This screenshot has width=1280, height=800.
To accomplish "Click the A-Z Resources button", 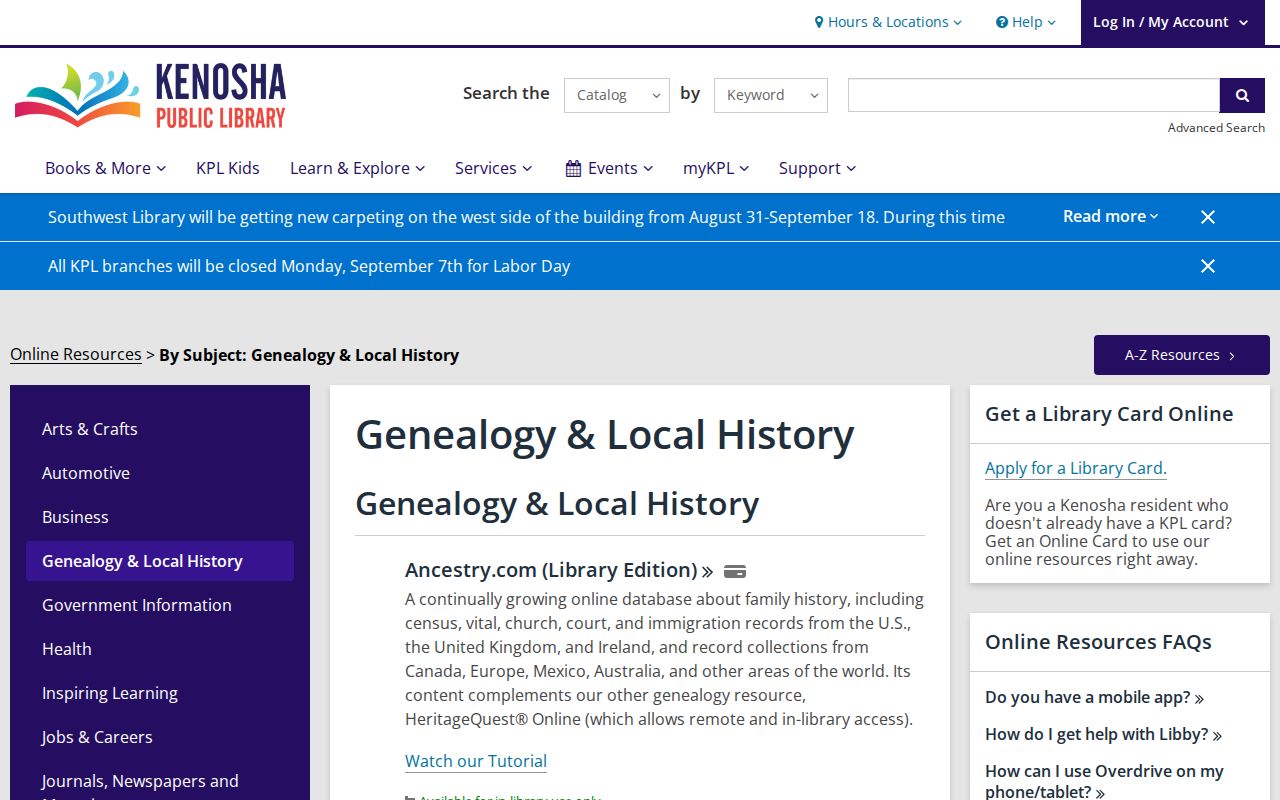I will [x=1182, y=355].
